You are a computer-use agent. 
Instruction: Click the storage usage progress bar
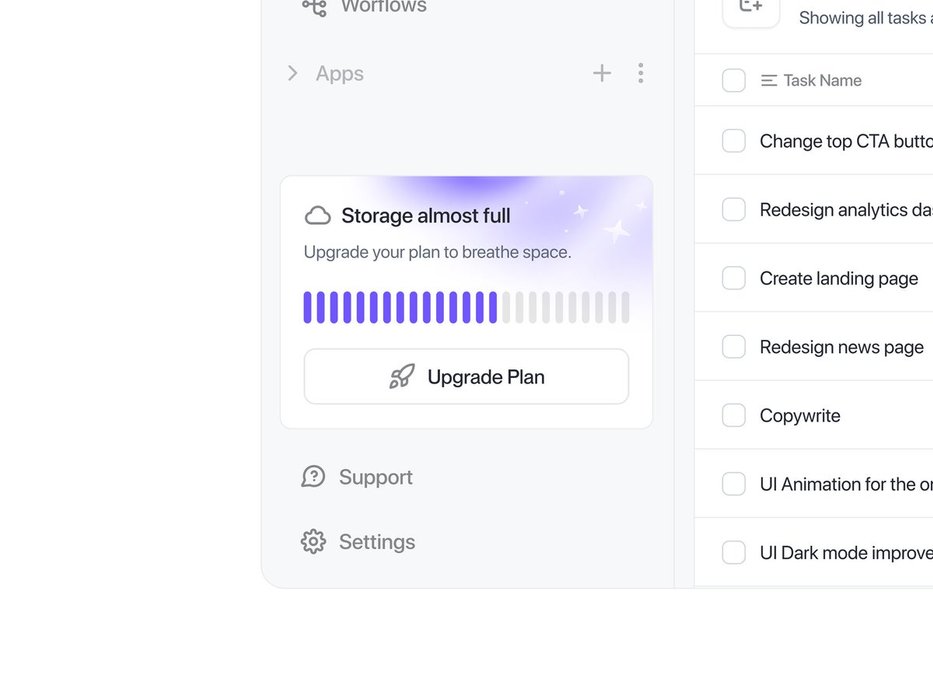coord(466,307)
